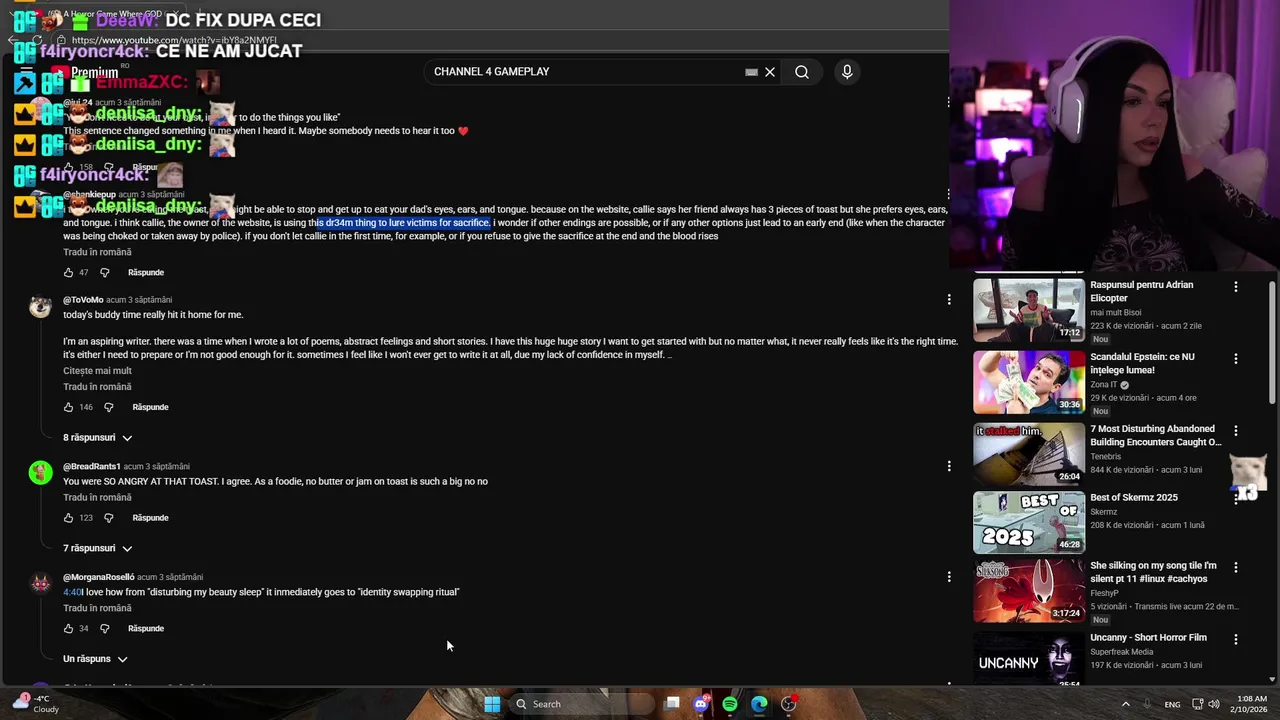Expand Un răspuns under @MorganaRoselló
Viewport: 1280px width, 720px height.
pos(95,659)
